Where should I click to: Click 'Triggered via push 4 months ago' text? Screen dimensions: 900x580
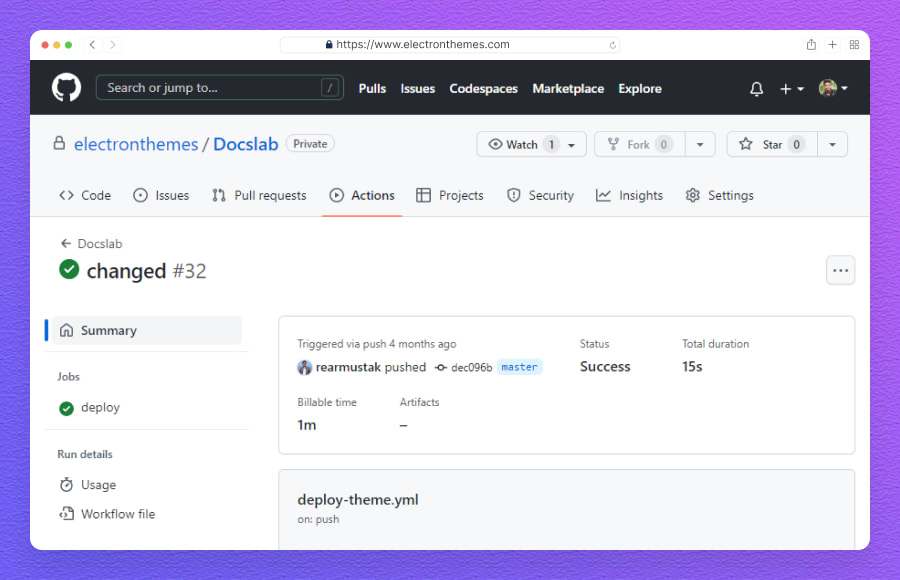tap(377, 344)
